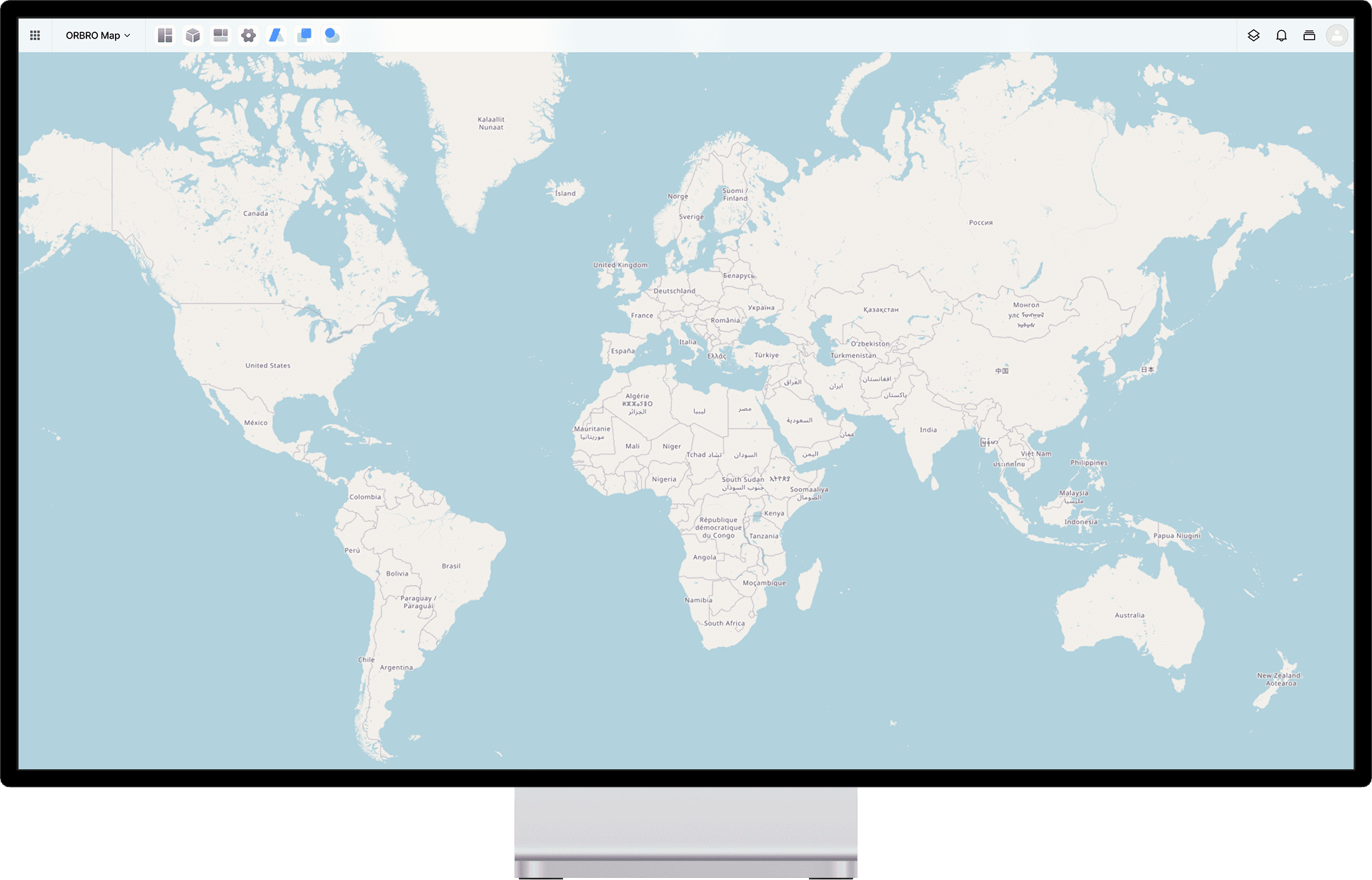Image resolution: width=1372 pixels, height=880 pixels.
Task: Open the nine-dot app grid menu
Action: (35, 35)
